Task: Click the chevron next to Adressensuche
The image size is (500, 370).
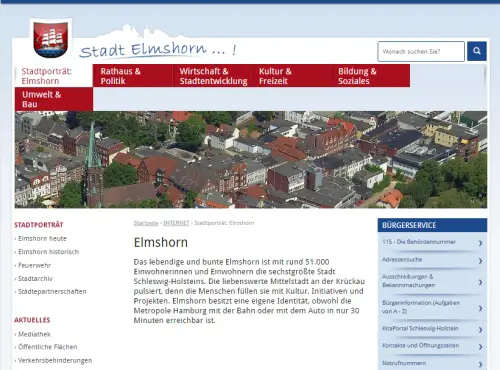Action: [x=480, y=261]
